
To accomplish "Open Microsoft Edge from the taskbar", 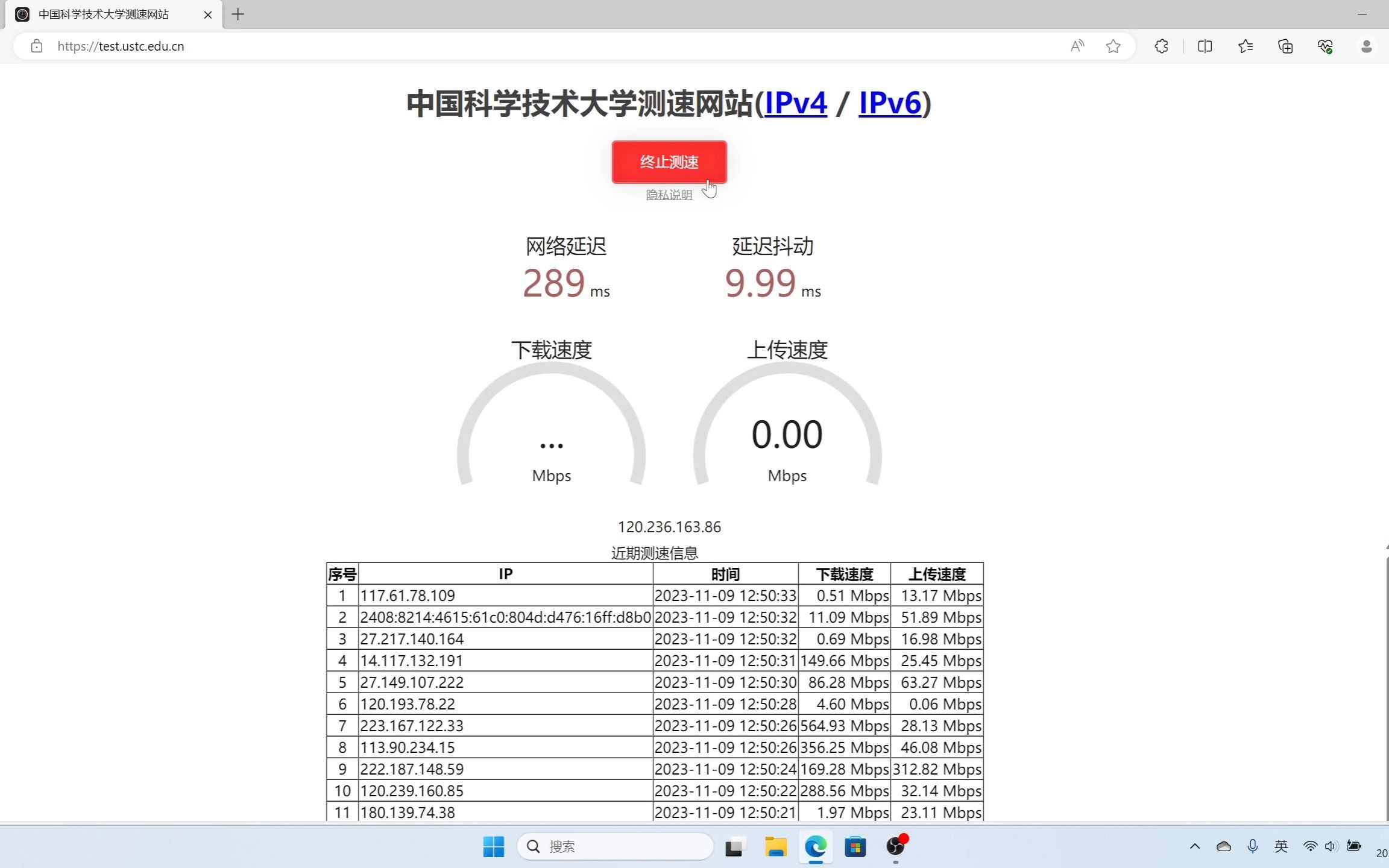I will pyautogui.click(x=816, y=847).
